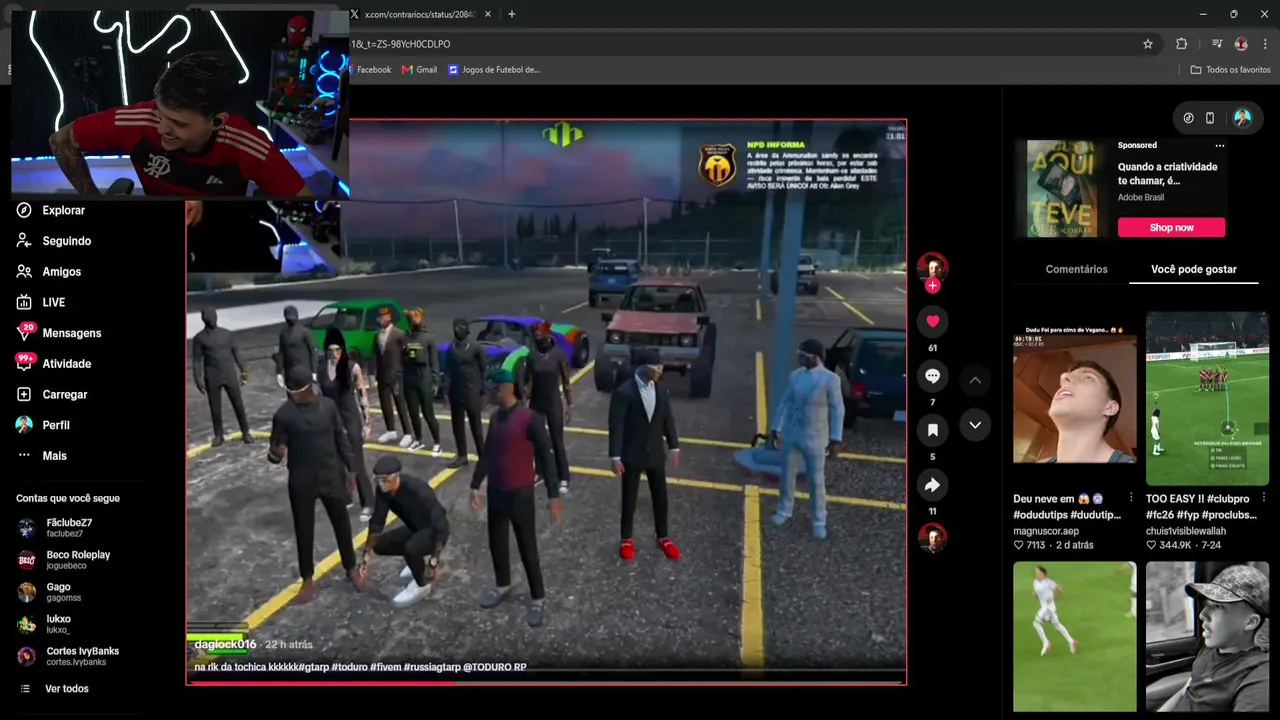
Task: Select the x.com/contrariocs browser tab
Action: pos(420,14)
